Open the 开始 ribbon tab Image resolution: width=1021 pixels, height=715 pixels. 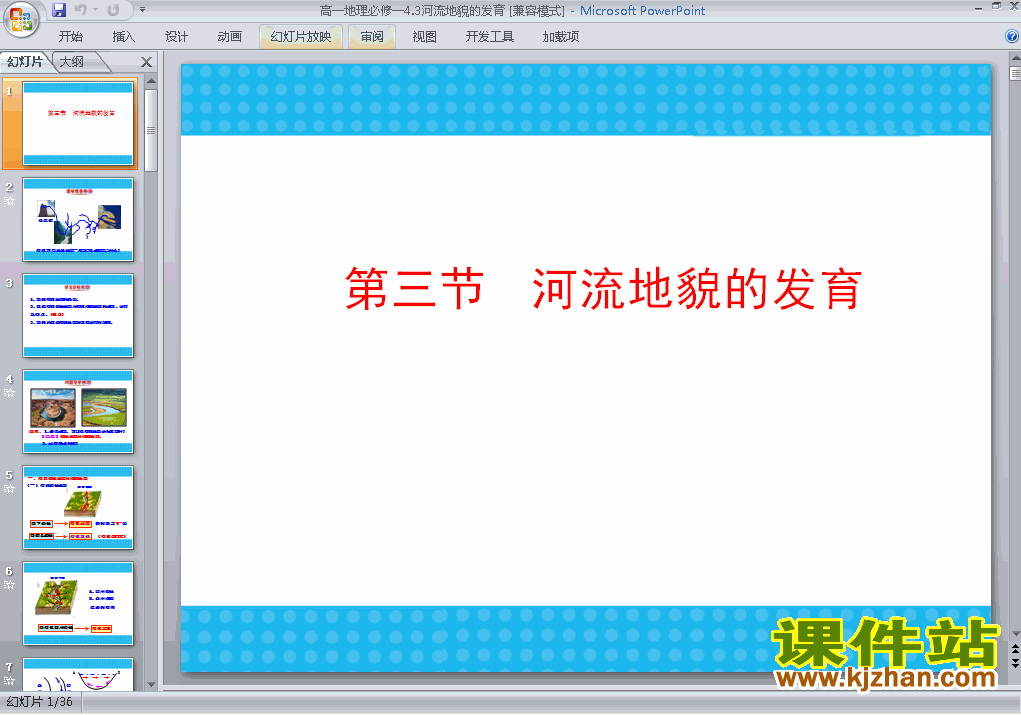pos(71,36)
